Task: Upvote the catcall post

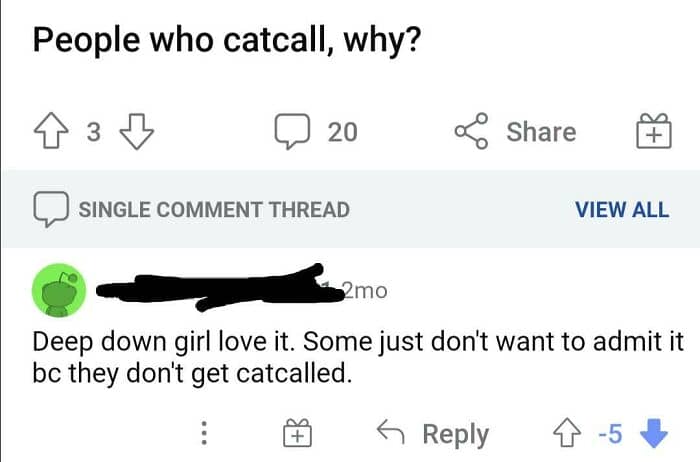Action: pos(50,132)
